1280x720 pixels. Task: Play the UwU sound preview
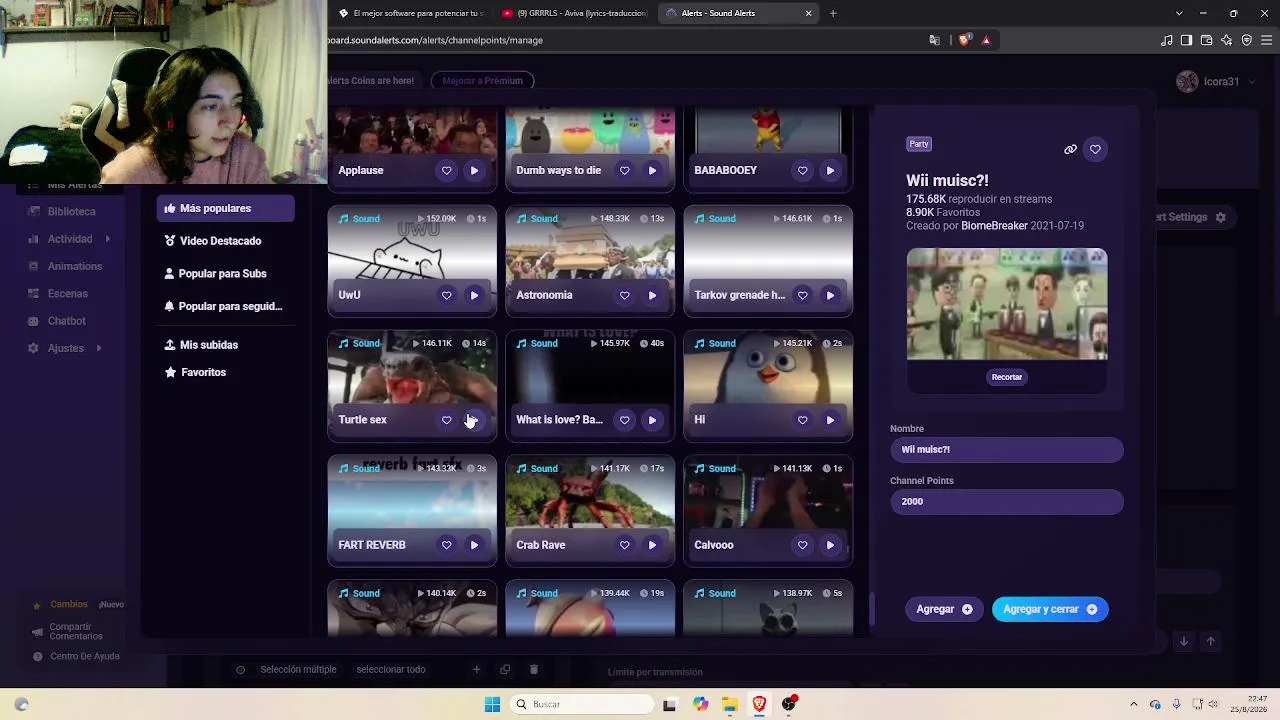(x=474, y=295)
